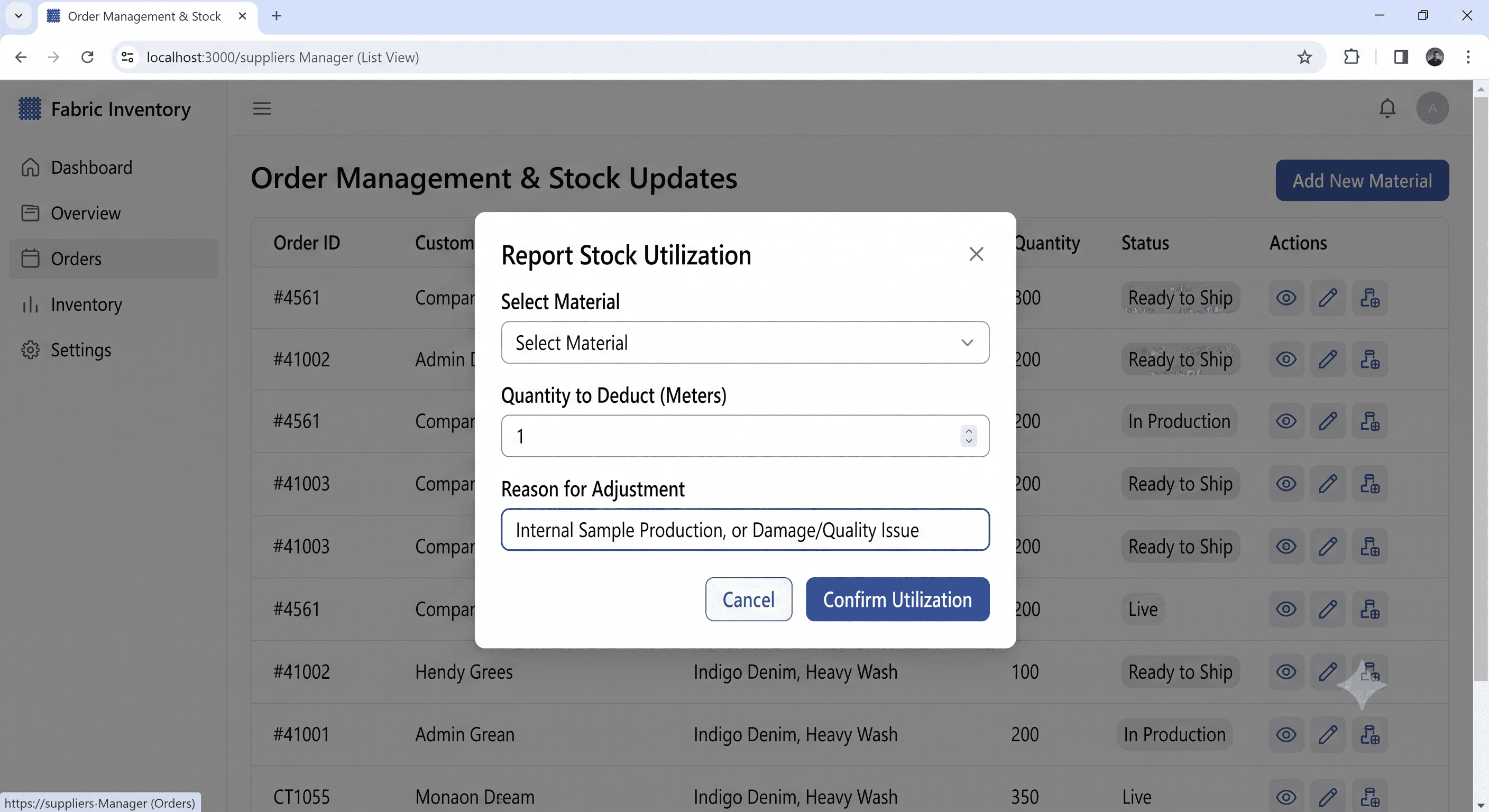Edit the CT1055 Monaon Dream order
This screenshot has width=1489, height=812.
tap(1328, 798)
